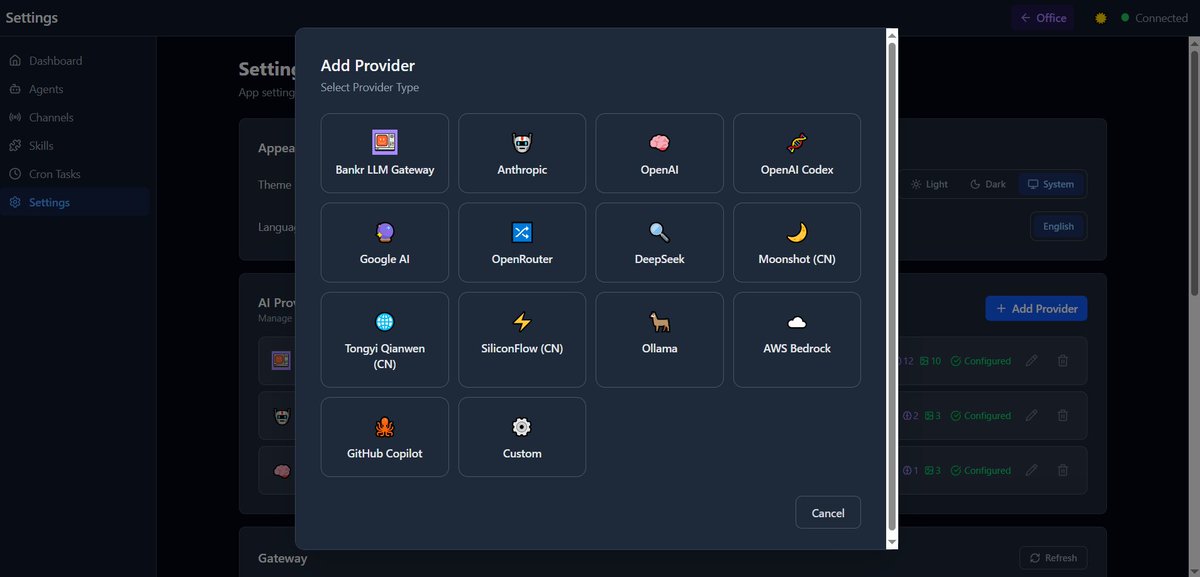Pick the DeepSeek provider card
The width and height of the screenshot is (1200, 577).
(x=659, y=243)
